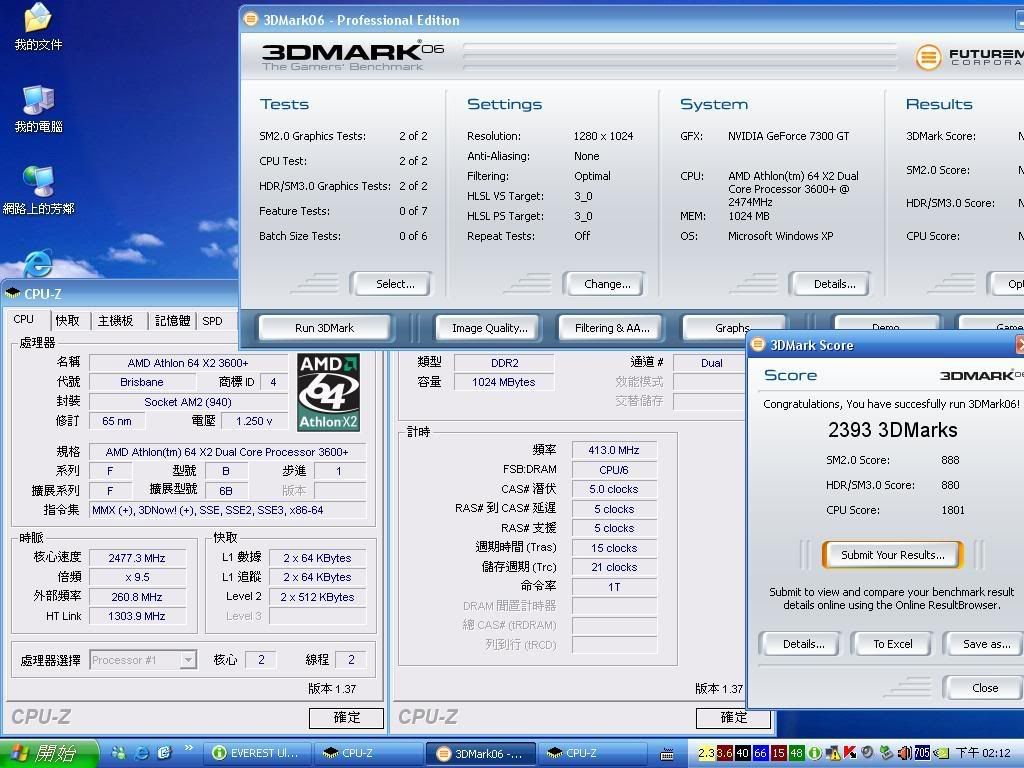Click Submit Your Results... button
Viewport: 1024px width, 768px height.
[x=893, y=554]
